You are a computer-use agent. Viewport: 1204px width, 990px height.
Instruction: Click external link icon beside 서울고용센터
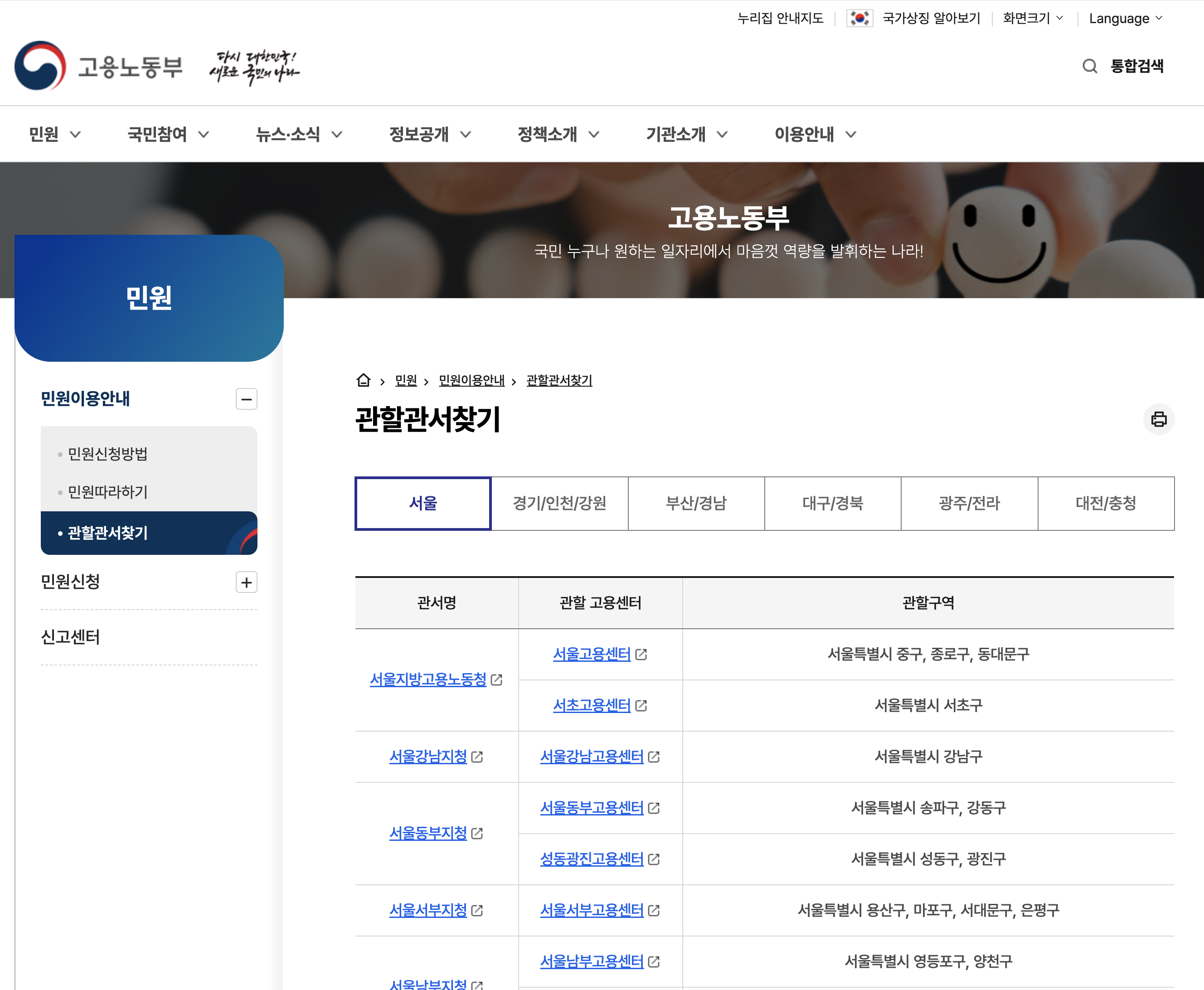pos(641,654)
